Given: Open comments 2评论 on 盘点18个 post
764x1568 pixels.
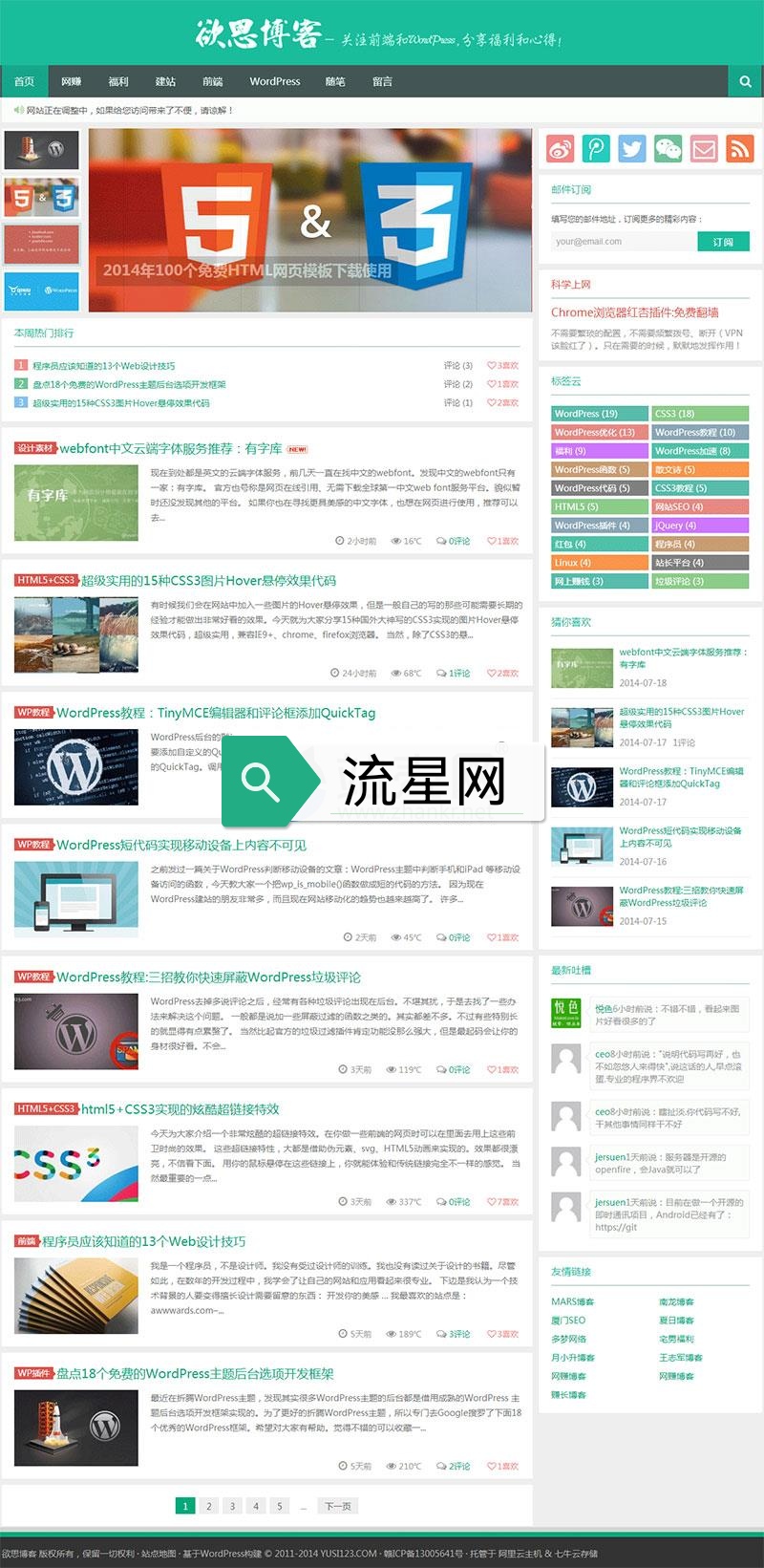Looking at the screenshot, I should (453, 1466).
